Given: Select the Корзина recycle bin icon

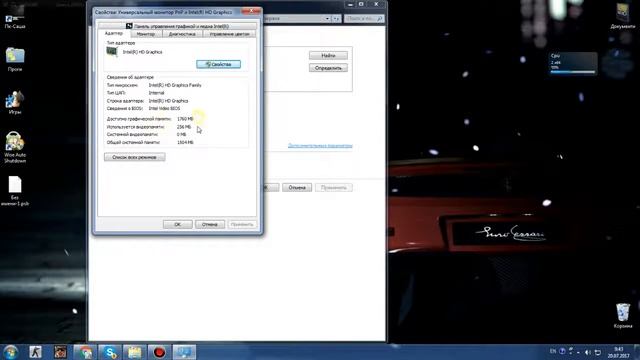Looking at the screenshot, I should [622, 315].
